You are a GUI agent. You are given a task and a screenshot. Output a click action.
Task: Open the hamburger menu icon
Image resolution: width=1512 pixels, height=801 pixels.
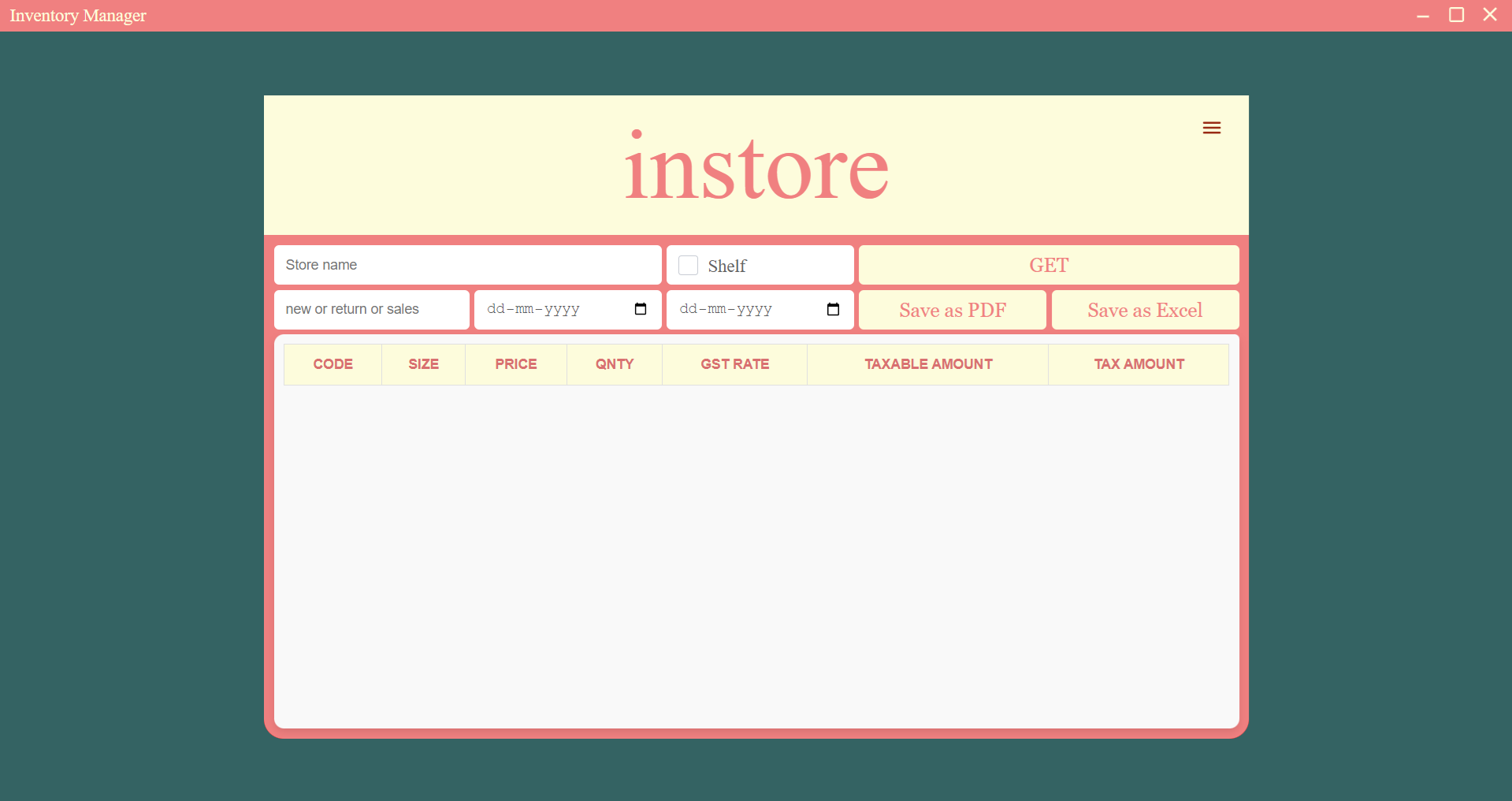[x=1211, y=128]
